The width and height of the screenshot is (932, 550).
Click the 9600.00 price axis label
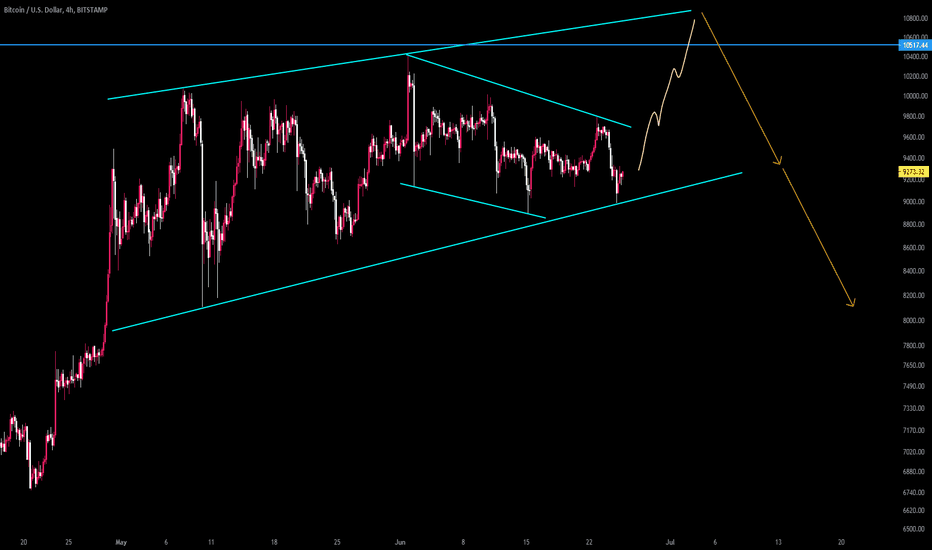915,137
